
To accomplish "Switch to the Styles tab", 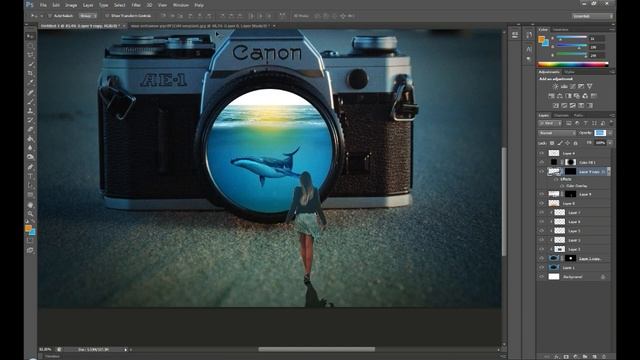I will (569, 72).
